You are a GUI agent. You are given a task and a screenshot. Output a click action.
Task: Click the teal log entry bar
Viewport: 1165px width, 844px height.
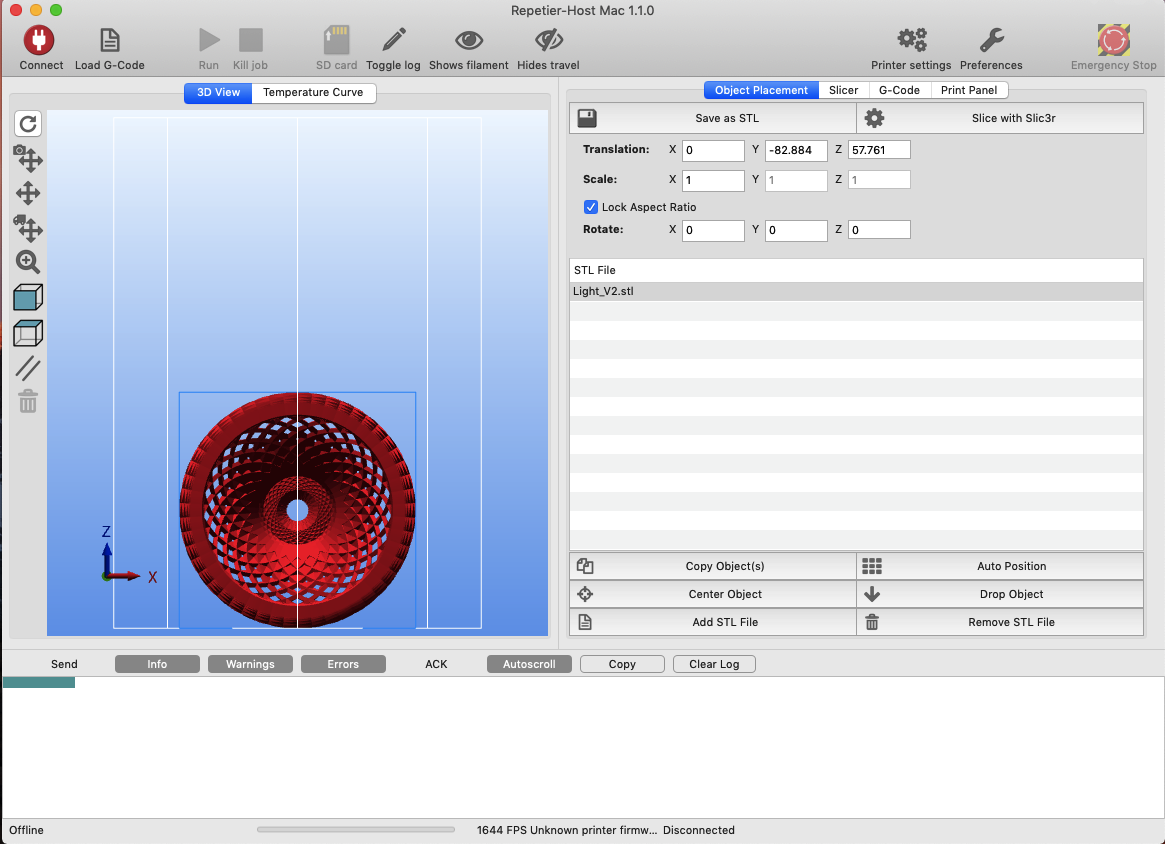pos(39,682)
